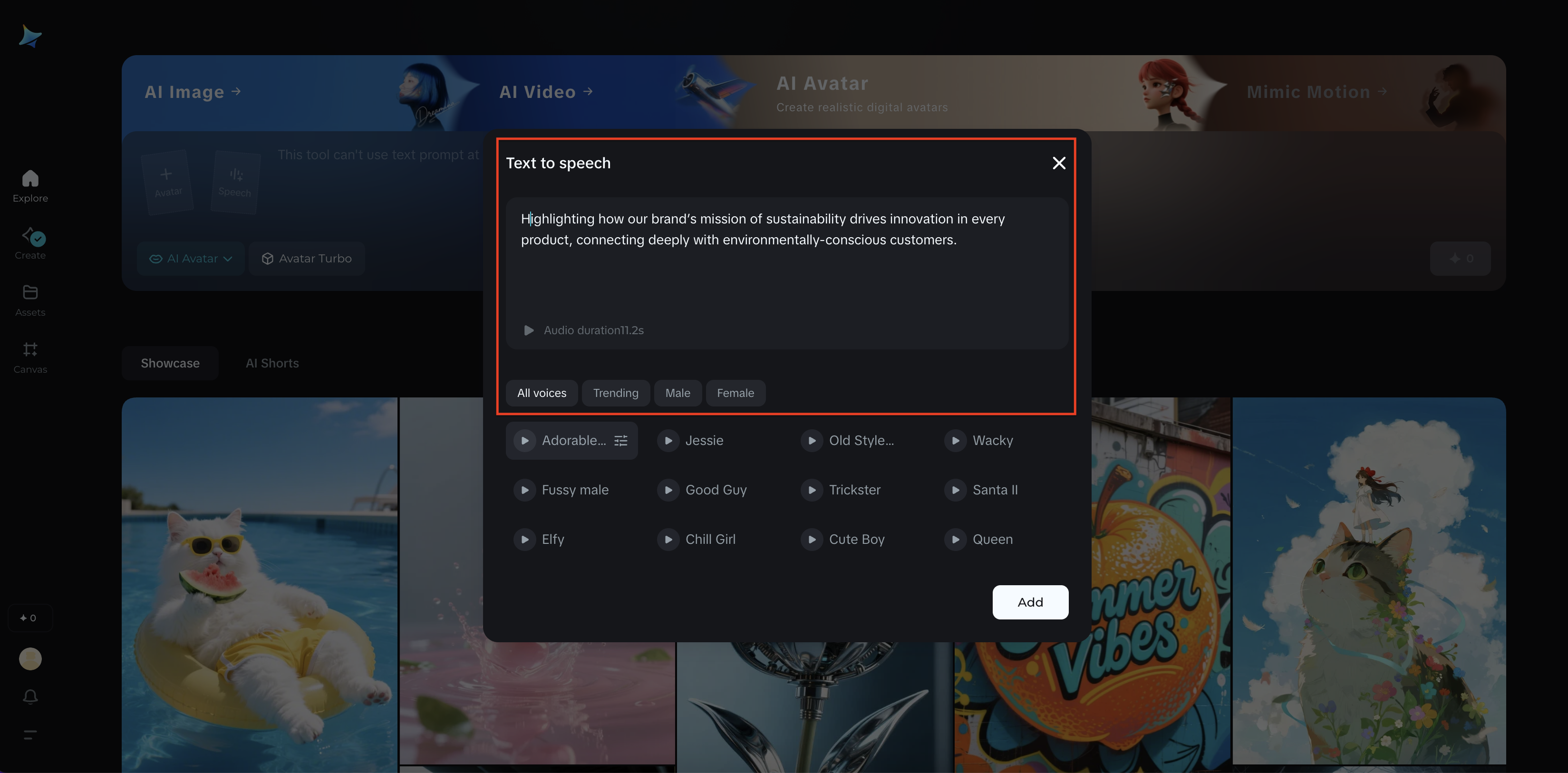Viewport: 1568px width, 773px height.
Task: Click the Add button
Action: 1030,602
